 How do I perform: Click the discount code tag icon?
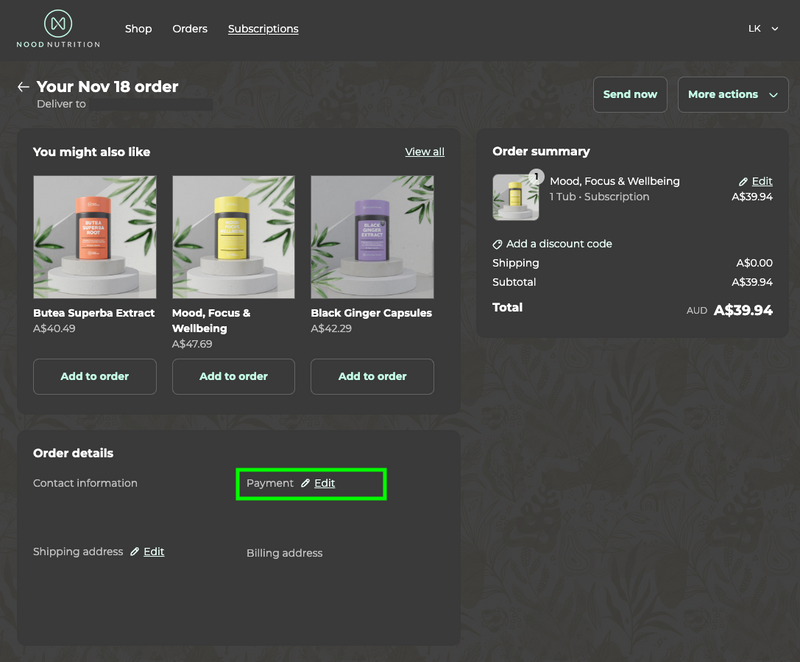[498, 244]
